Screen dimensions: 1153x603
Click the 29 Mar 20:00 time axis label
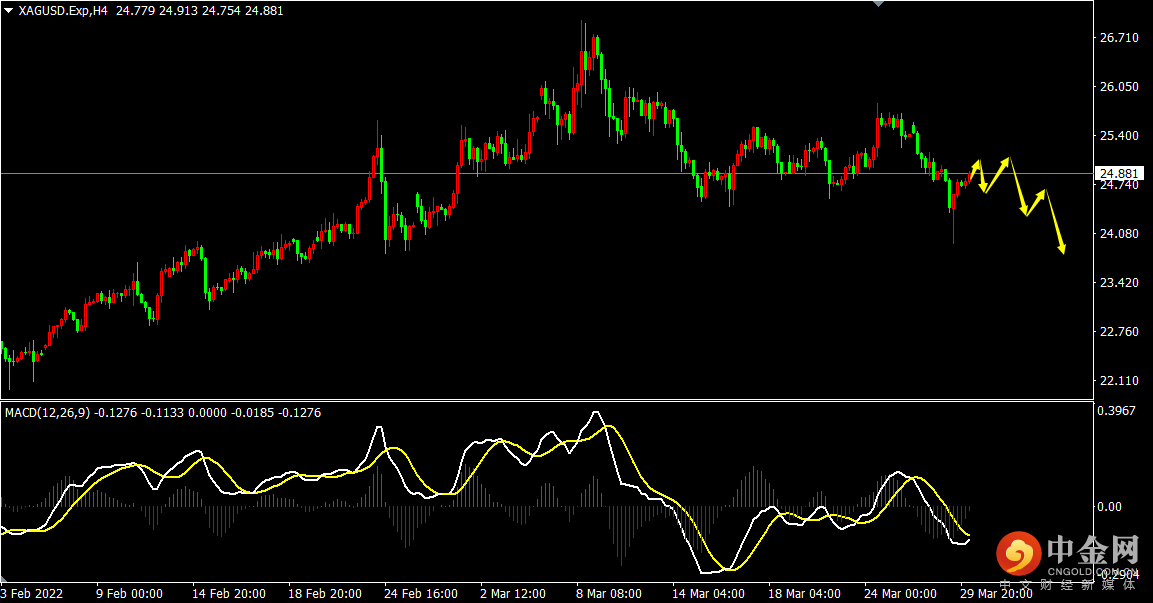tap(996, 593)
